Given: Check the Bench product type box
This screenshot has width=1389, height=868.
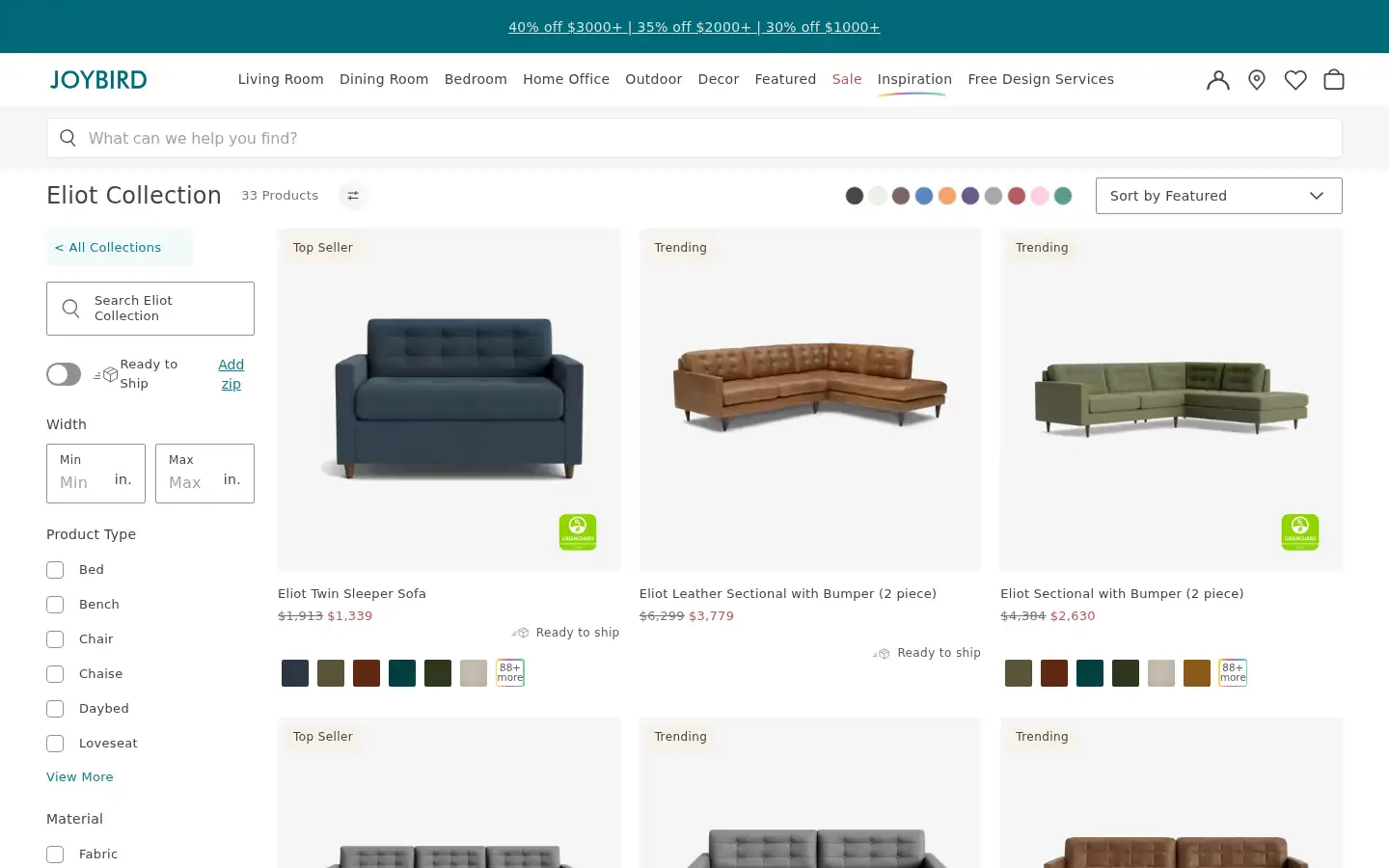Looking at the screenshot, I should [55, 605].
